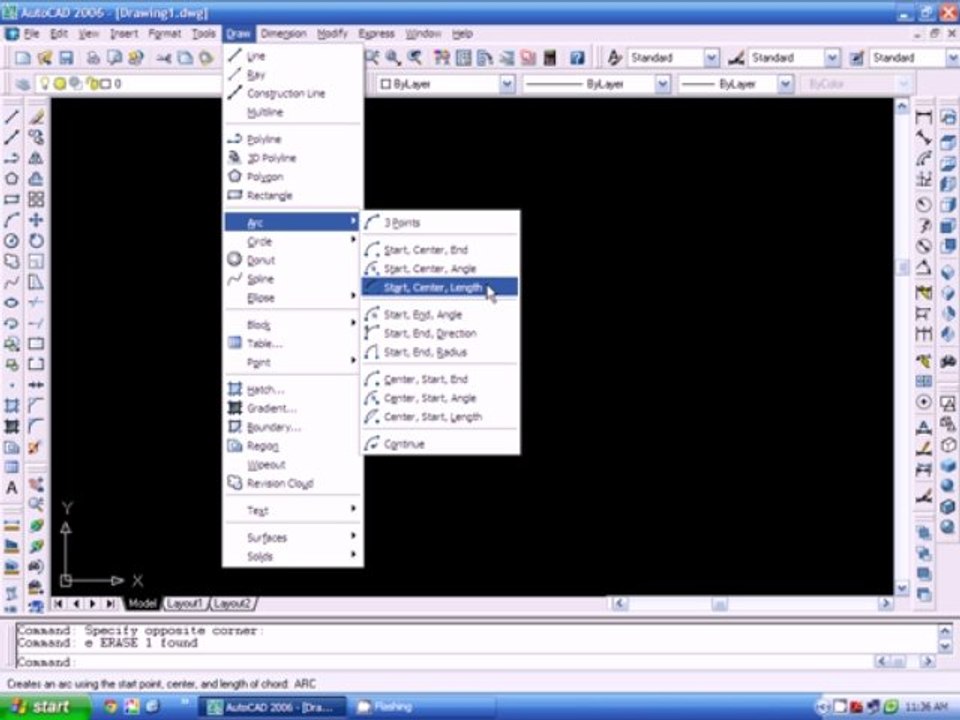Select the Multiline Text tool (A icon)
The image size is (960, 720).
[x=11, y=488]
